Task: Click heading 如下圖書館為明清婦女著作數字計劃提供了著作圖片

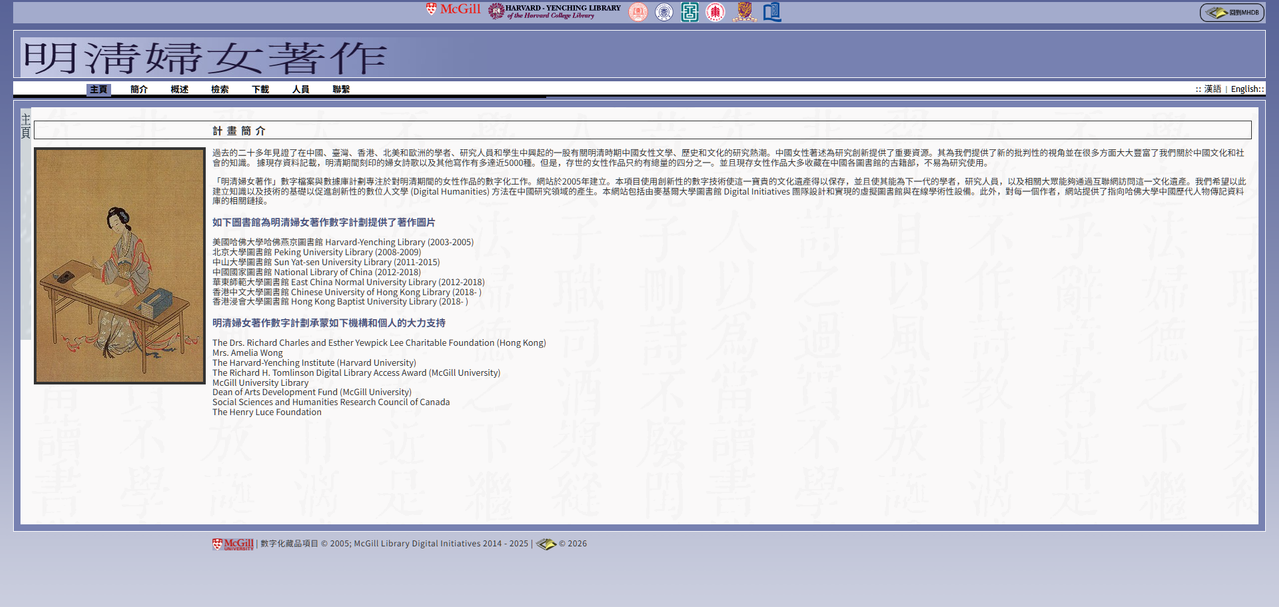Action: [x=324, y=222]
